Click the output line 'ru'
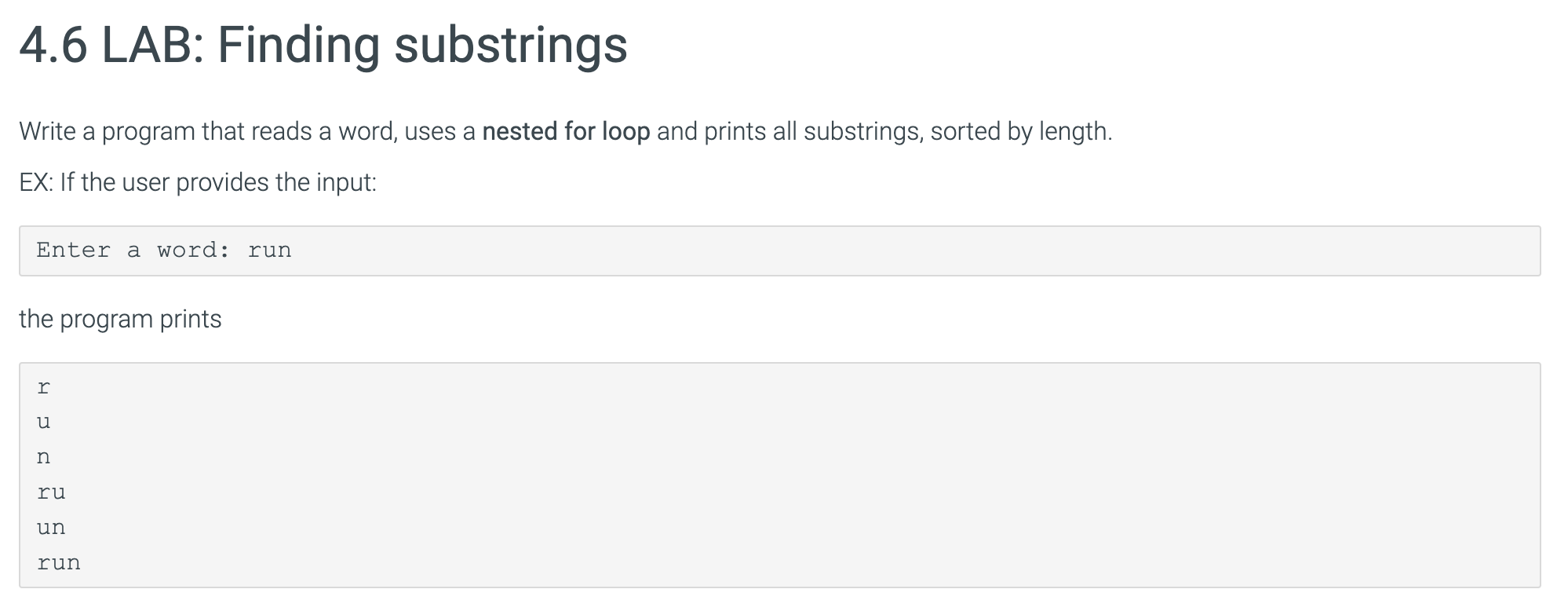1568x611 pixels. 51,492
